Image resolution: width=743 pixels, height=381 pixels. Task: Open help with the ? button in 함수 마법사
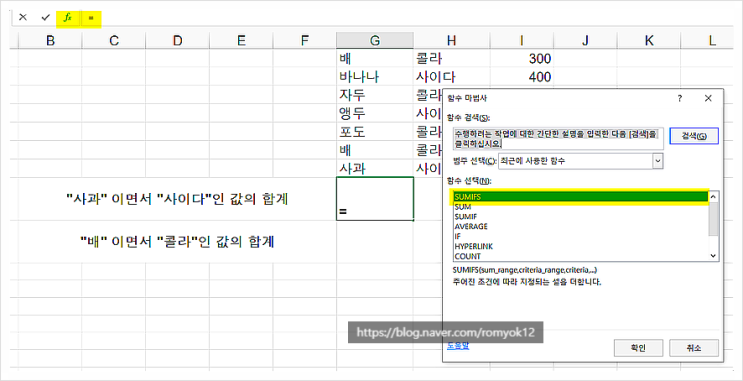680,98
